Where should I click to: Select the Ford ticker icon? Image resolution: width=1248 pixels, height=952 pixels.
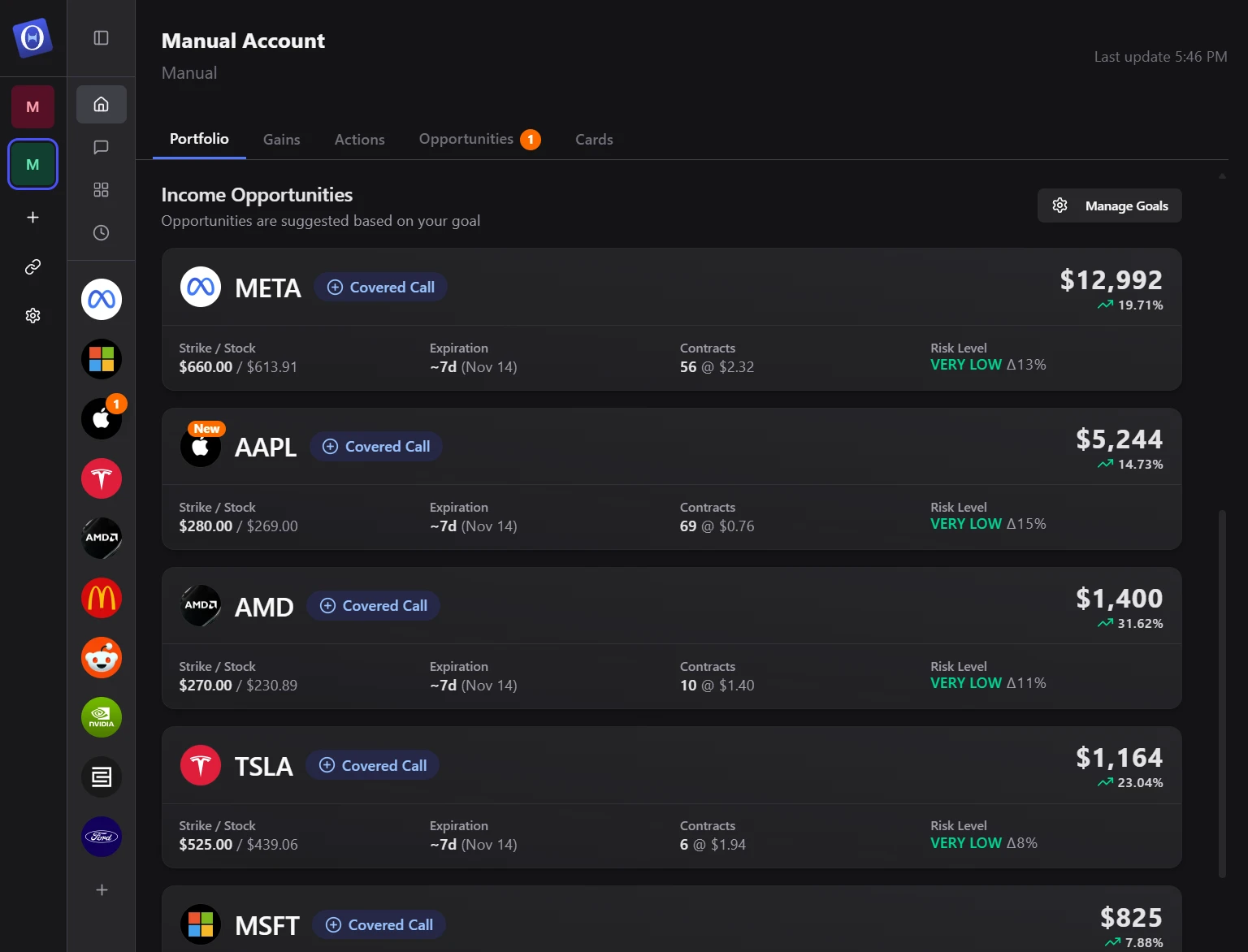[101, 837]
